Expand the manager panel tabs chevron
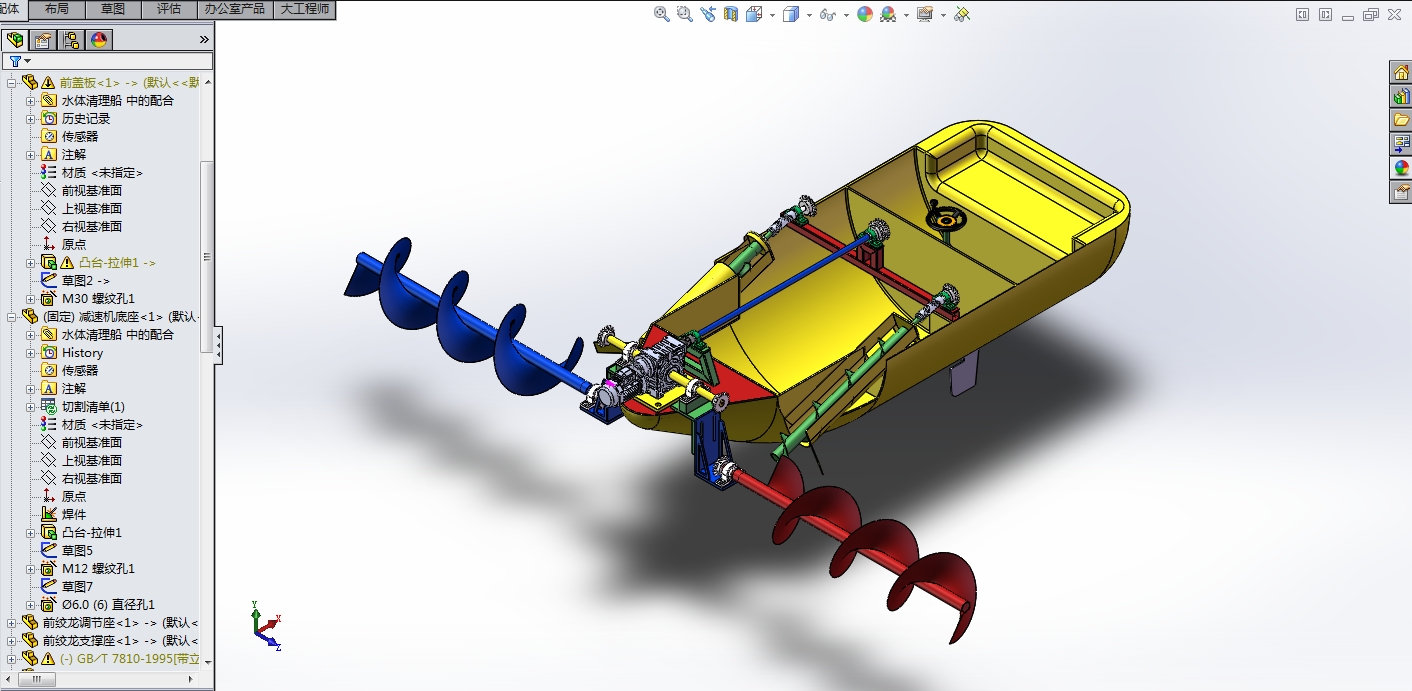1412x691 pixels. [204, 40]
